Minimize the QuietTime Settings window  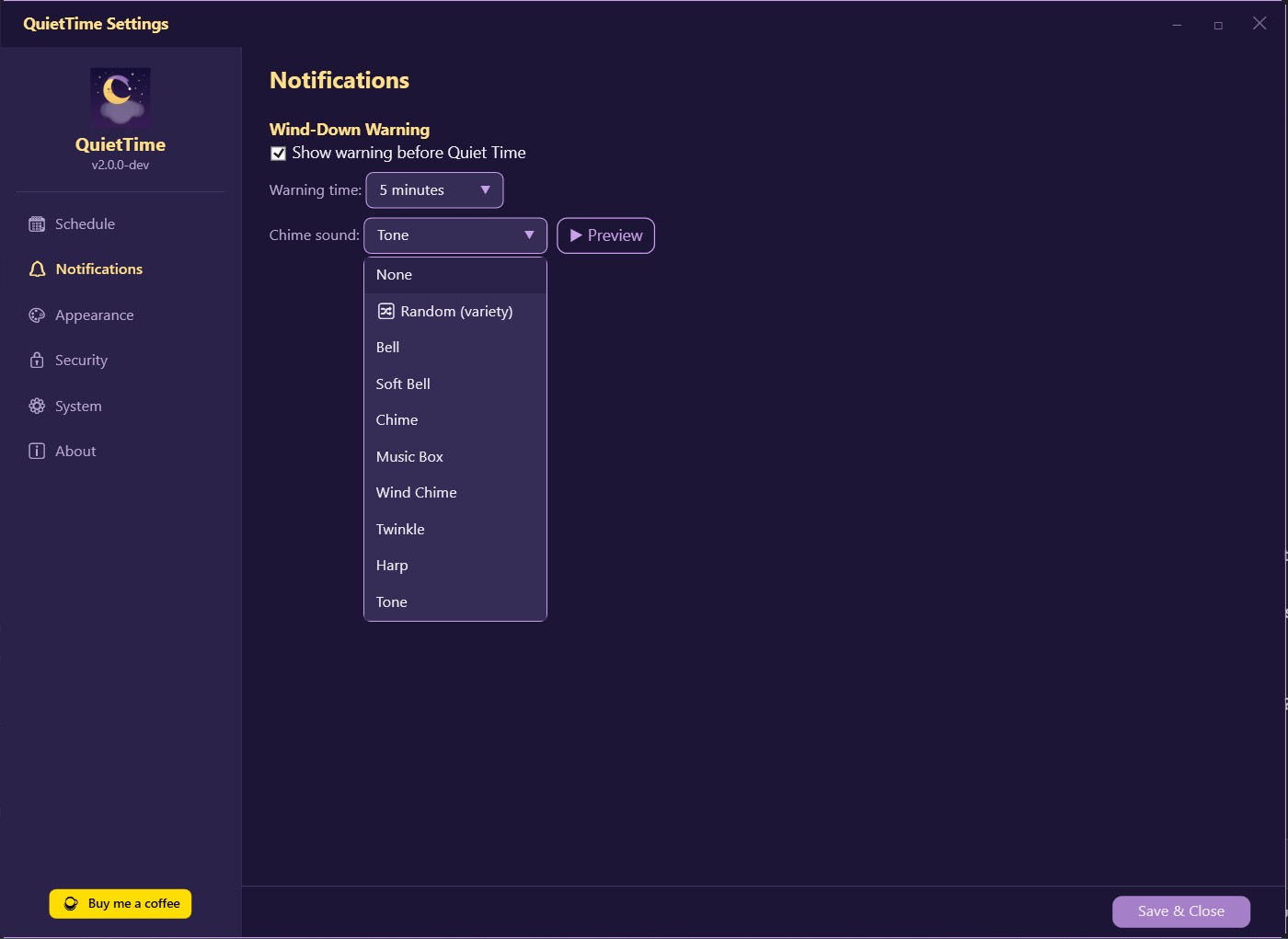click(1177, 25)
